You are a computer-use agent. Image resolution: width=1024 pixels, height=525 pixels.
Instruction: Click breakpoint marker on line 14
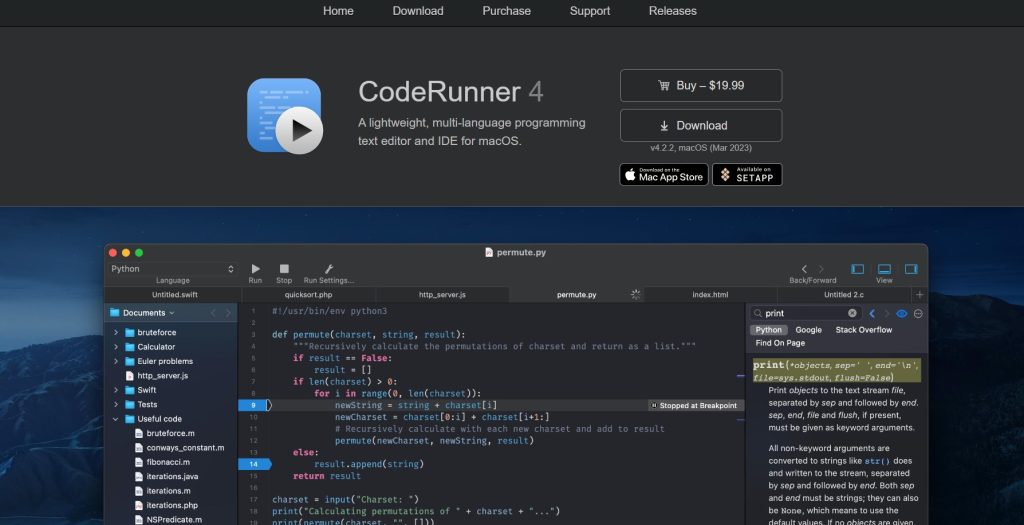tap(254, 464)
